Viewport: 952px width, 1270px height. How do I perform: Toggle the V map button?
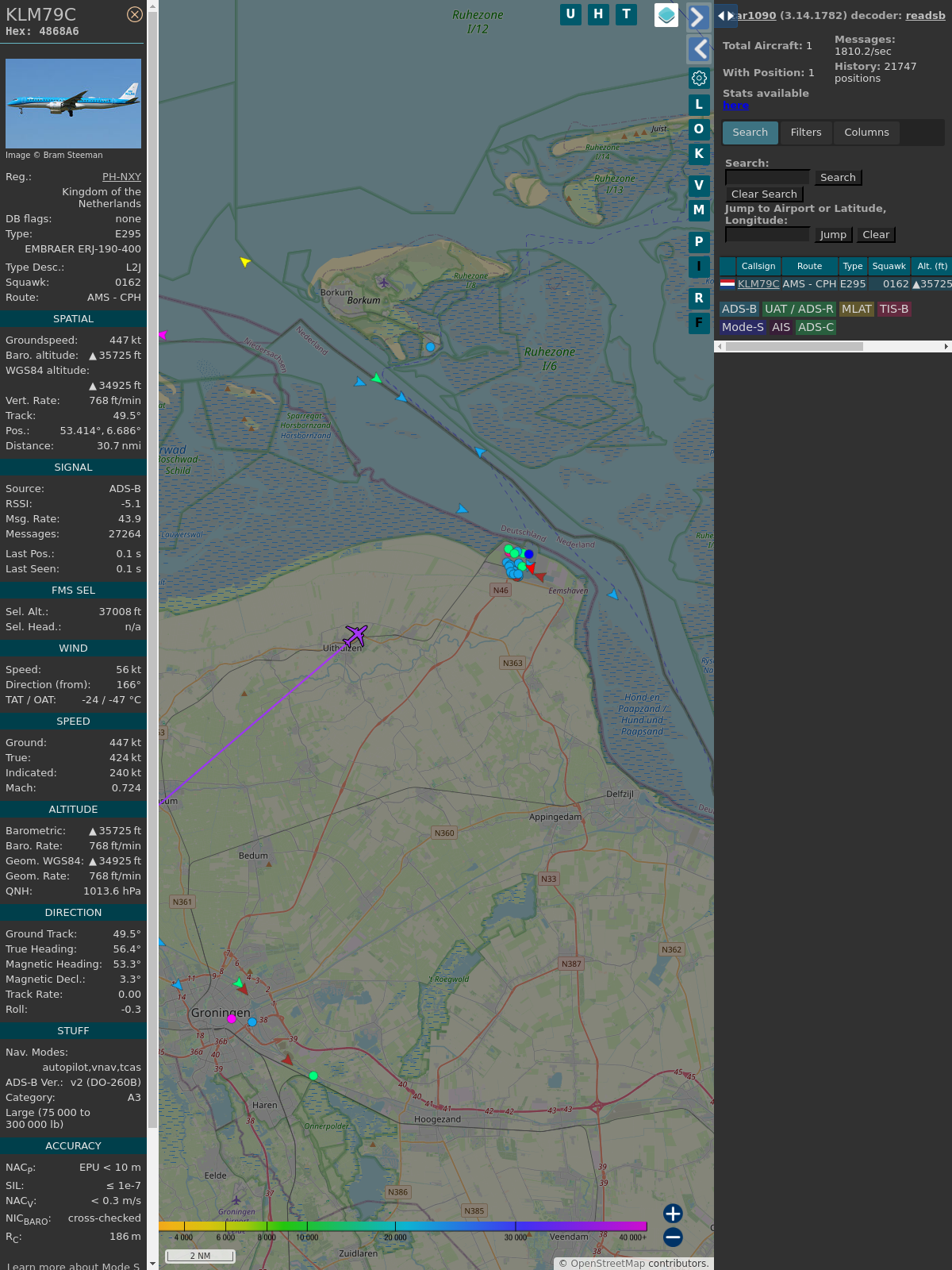pos(699,186)
